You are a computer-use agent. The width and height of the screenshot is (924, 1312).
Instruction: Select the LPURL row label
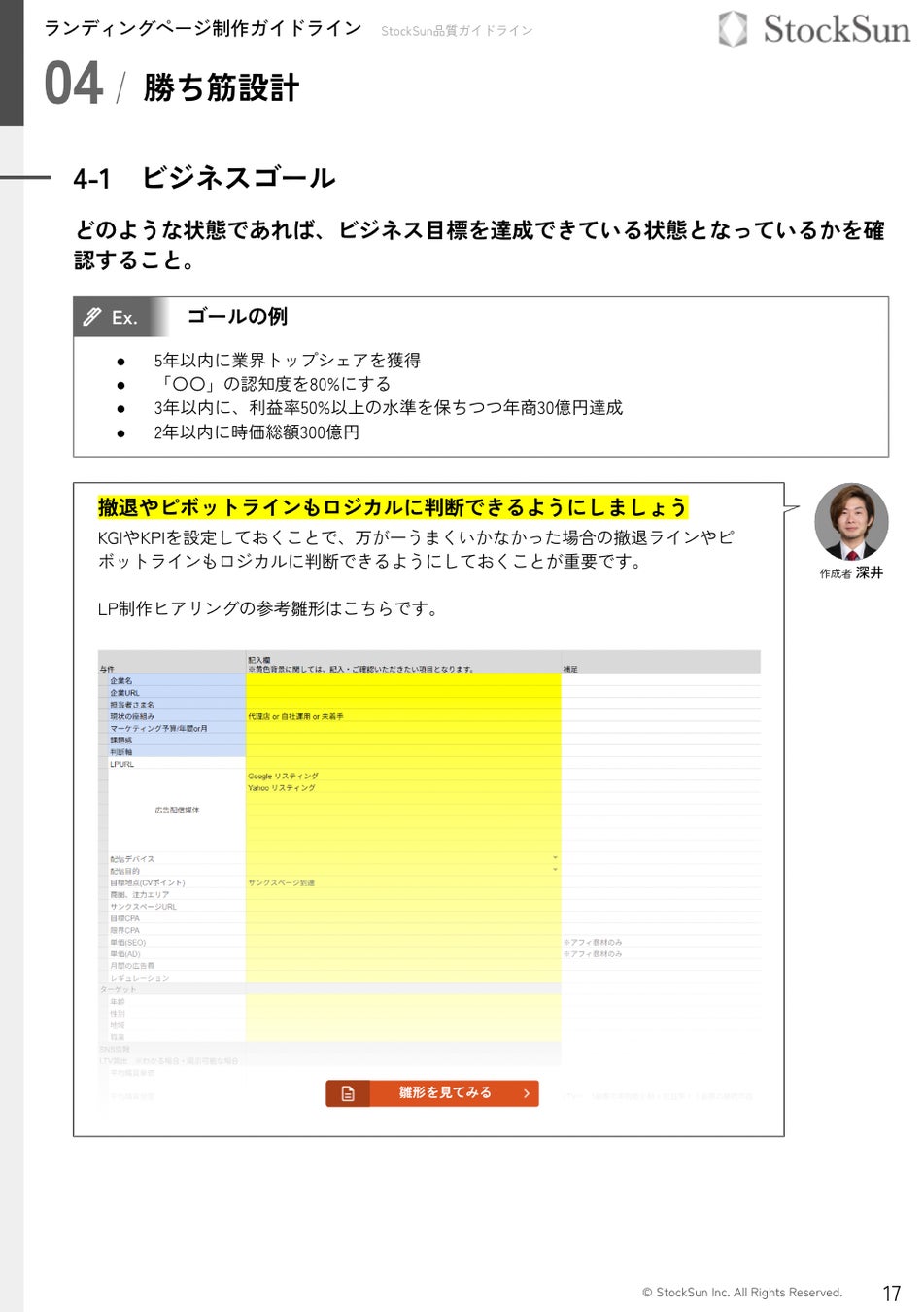[x=121, y=764]
